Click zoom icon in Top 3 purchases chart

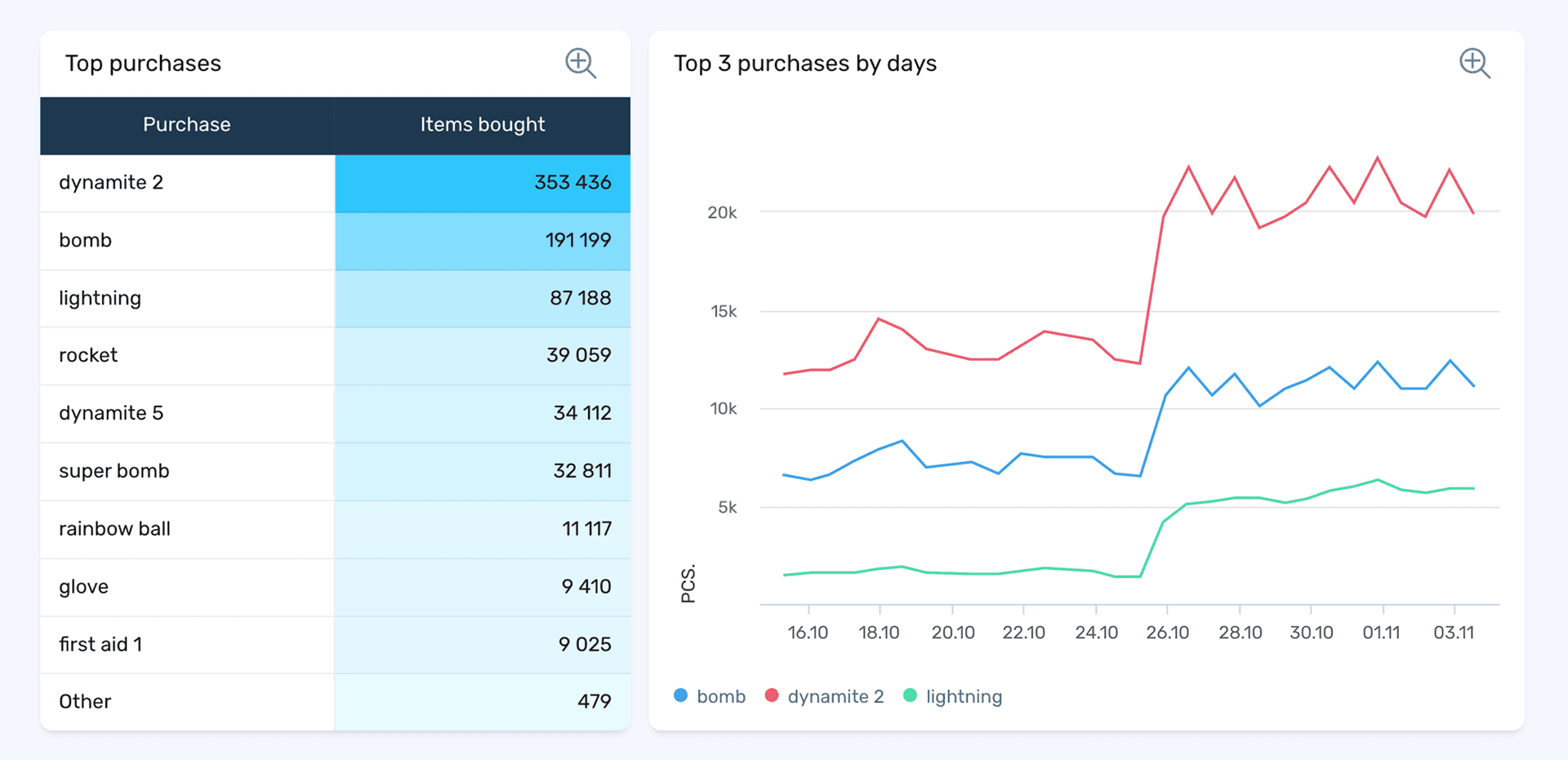pos(1474,63)
